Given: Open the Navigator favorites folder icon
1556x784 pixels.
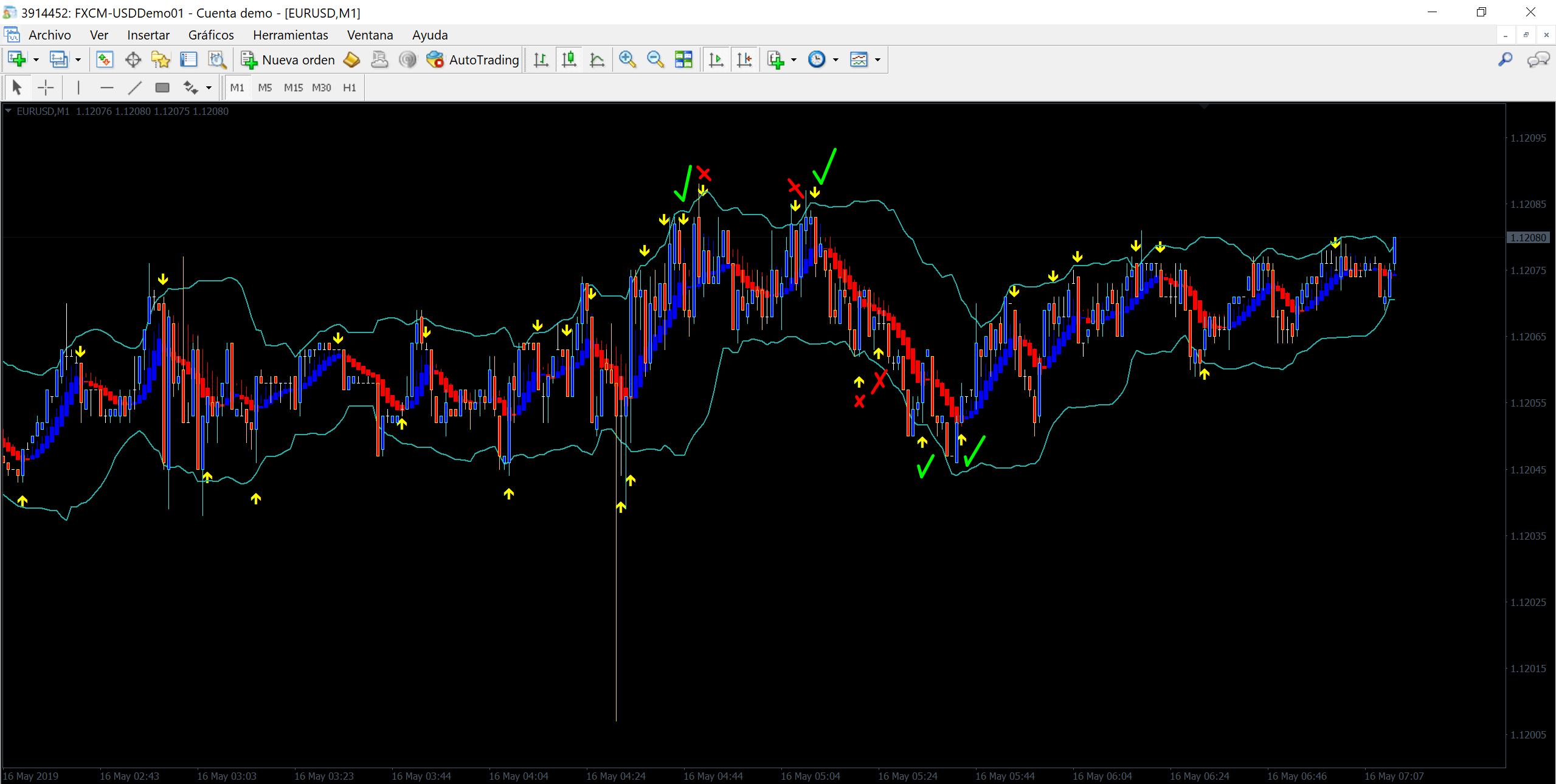Looking at the screenshot, I should 161,60.
